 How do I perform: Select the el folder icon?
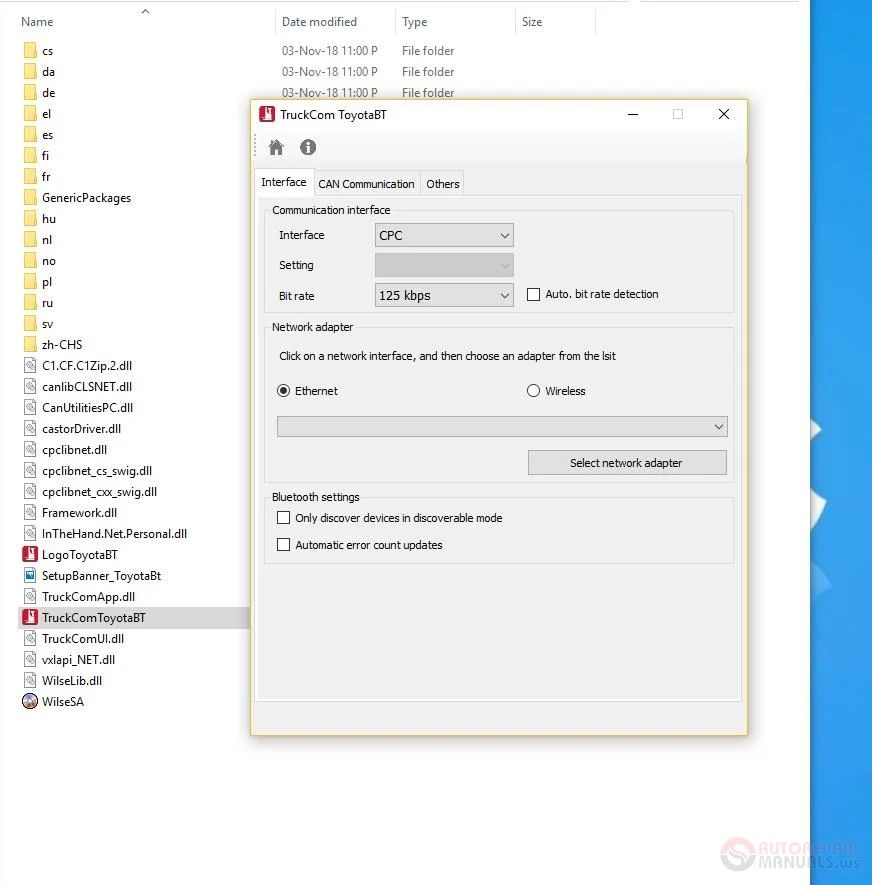tap(30, 113)
